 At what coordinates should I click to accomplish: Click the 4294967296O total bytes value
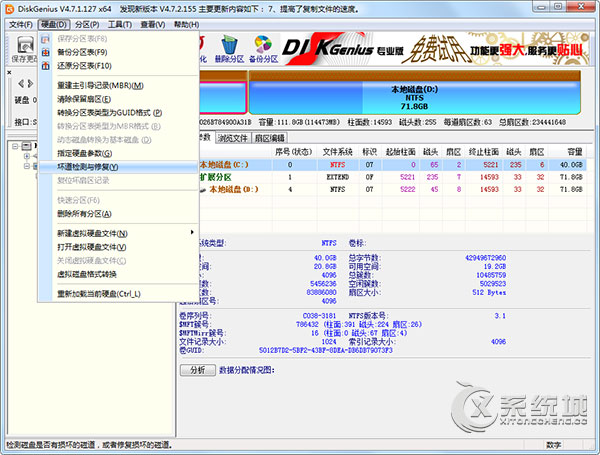click(x=486, y=258)
